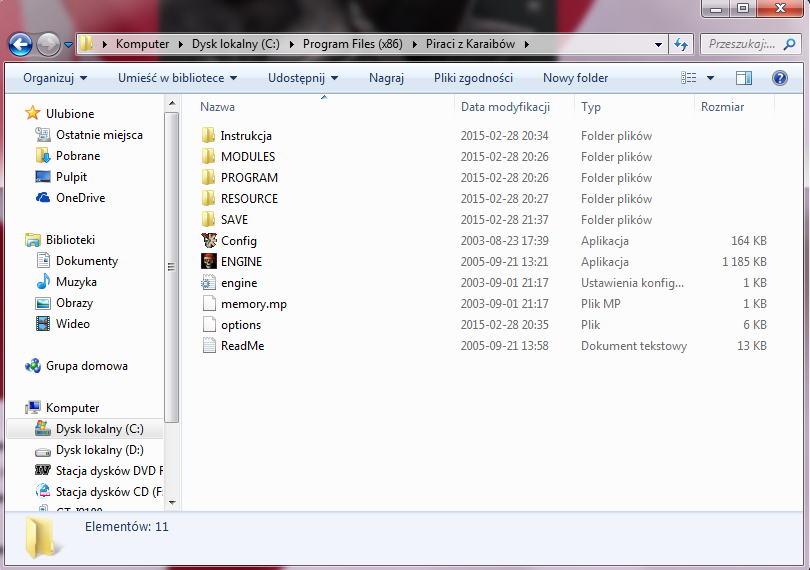
Task: Create a Nowy folder
Action: tap(575, 78)
